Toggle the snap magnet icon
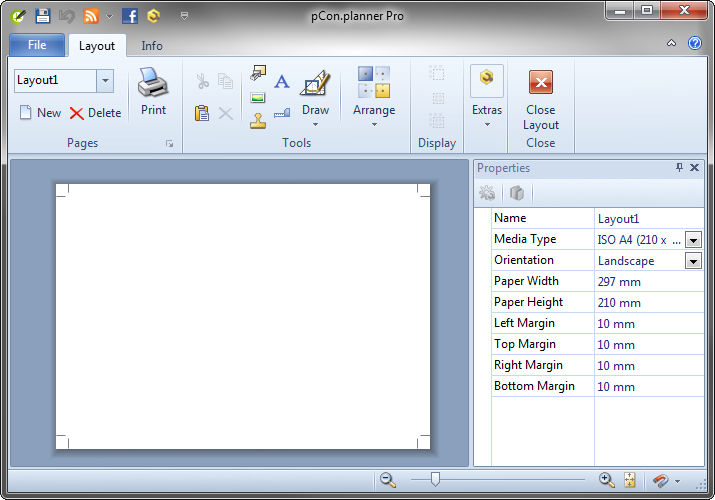This screenshot has height=500, width=715. 660,480
